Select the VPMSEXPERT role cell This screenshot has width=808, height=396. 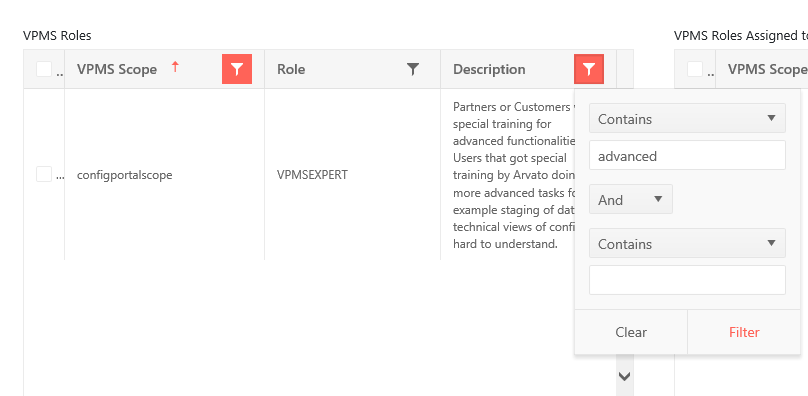point(312,175)
